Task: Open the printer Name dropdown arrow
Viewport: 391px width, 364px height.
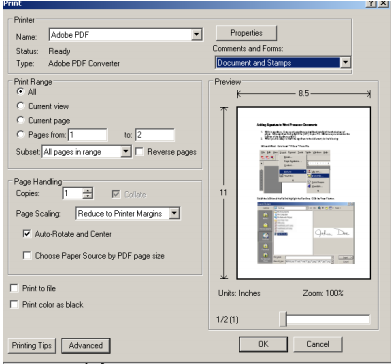Action: (197, 34)
